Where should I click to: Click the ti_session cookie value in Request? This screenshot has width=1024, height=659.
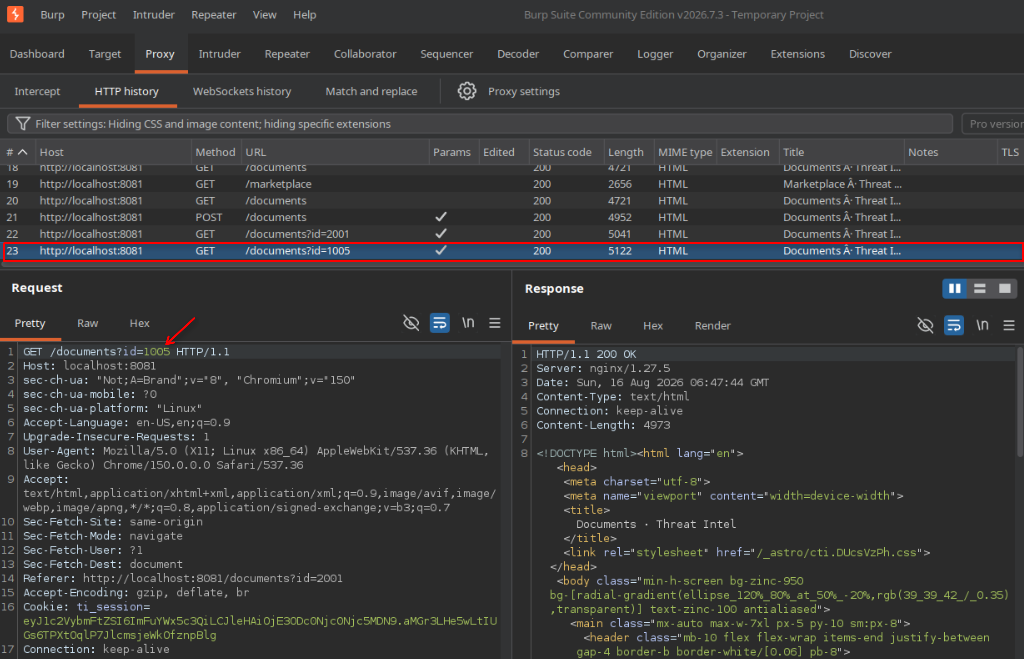[260, 628]
